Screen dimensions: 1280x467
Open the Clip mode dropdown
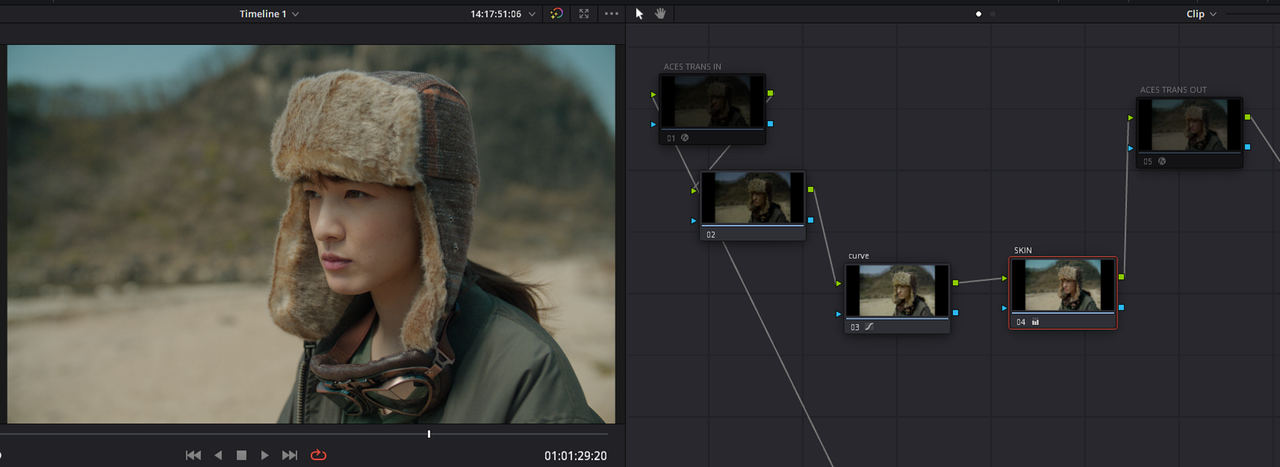coord(1201,14)
